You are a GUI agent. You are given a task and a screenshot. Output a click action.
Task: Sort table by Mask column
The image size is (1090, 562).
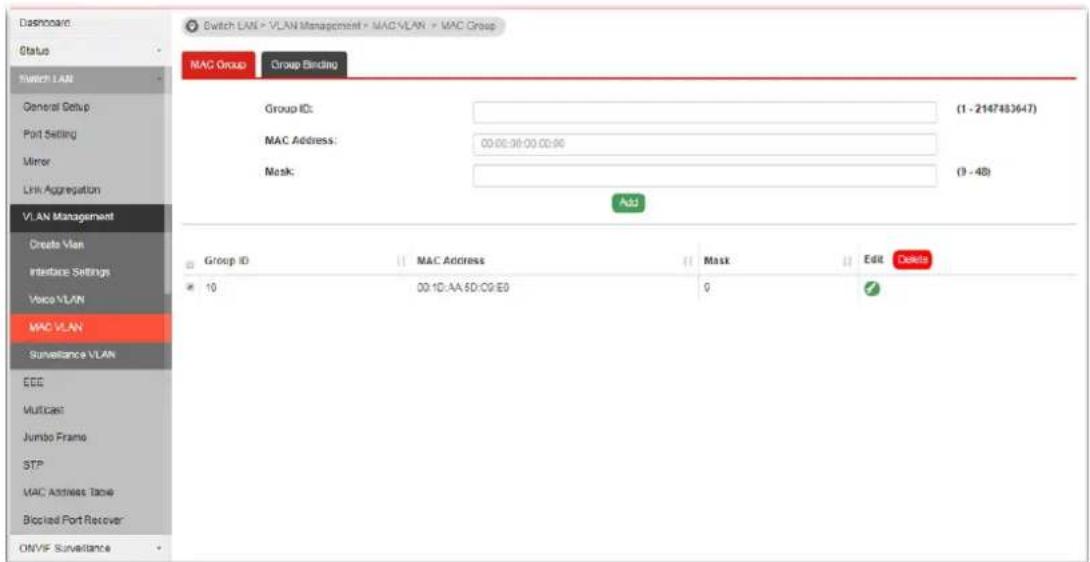click(847, 261)
